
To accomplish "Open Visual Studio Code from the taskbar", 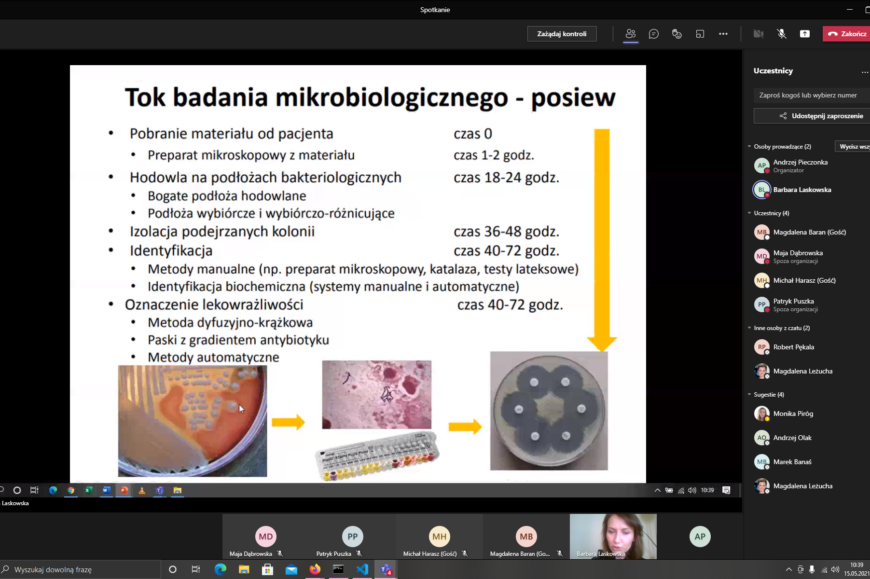I will [362, 570].
